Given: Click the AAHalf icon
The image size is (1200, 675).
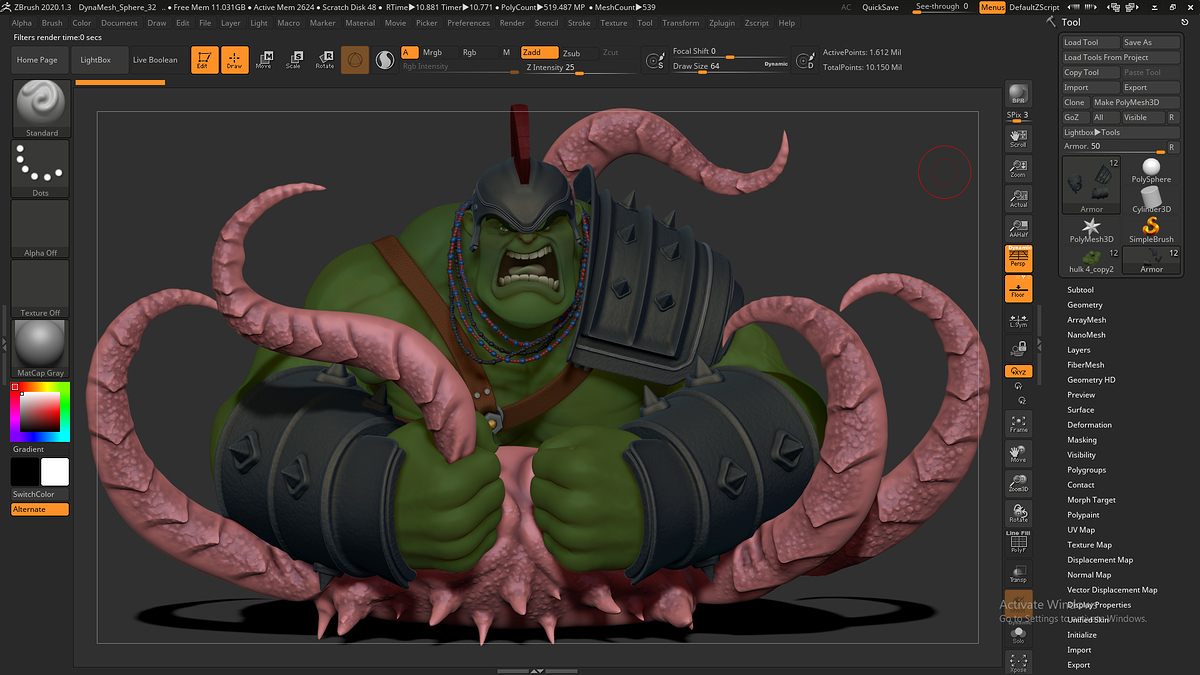Looking at the screenshot, I should [x=1018, y=228].
